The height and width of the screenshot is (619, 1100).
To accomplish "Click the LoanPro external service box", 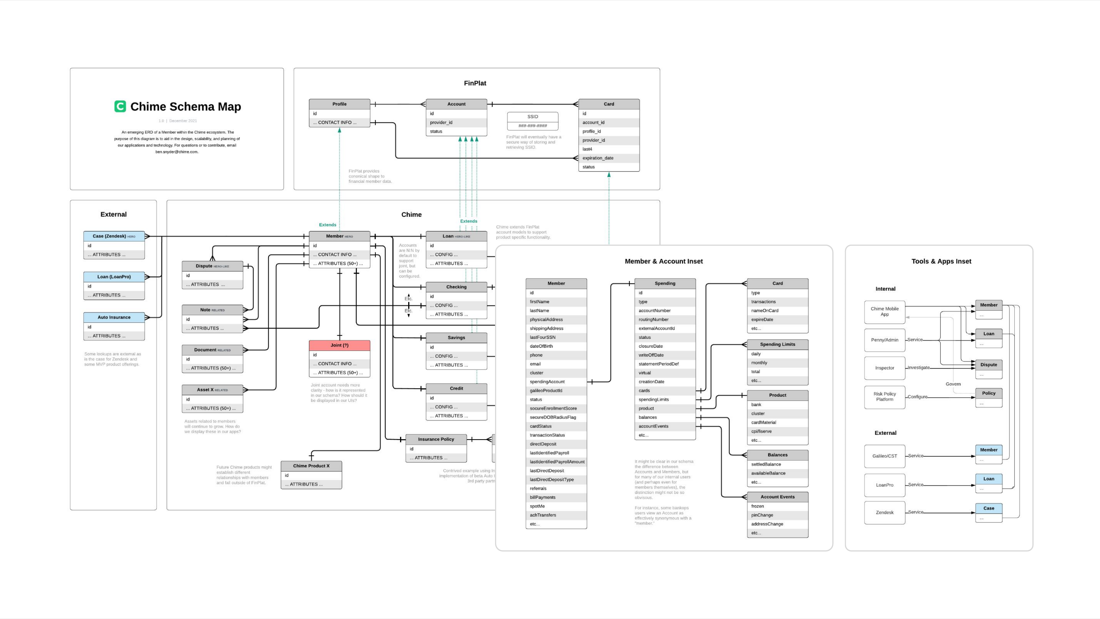I will coord(884,485).
